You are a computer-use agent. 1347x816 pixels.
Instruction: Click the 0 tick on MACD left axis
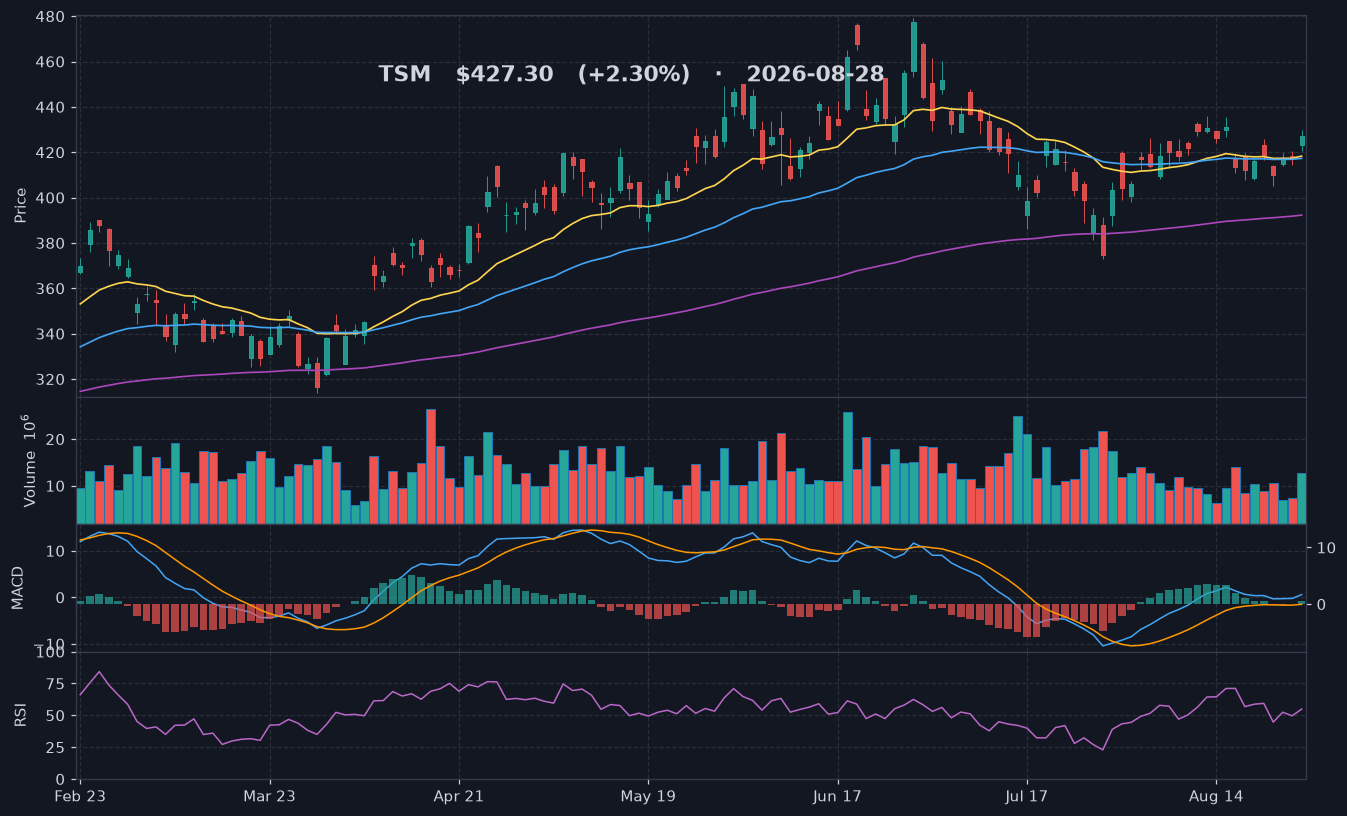pyautogui.click(x=61, y=598)
